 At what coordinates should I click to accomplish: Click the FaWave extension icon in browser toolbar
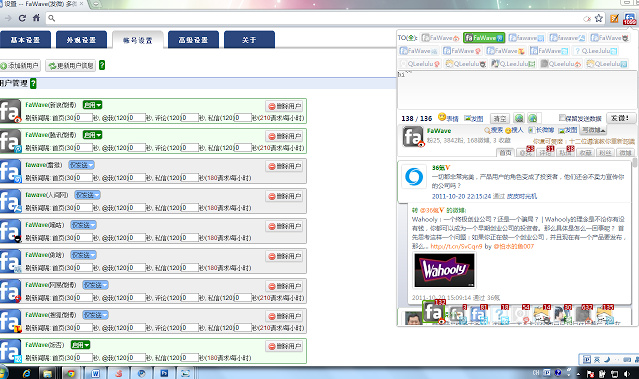pos(630,18)
